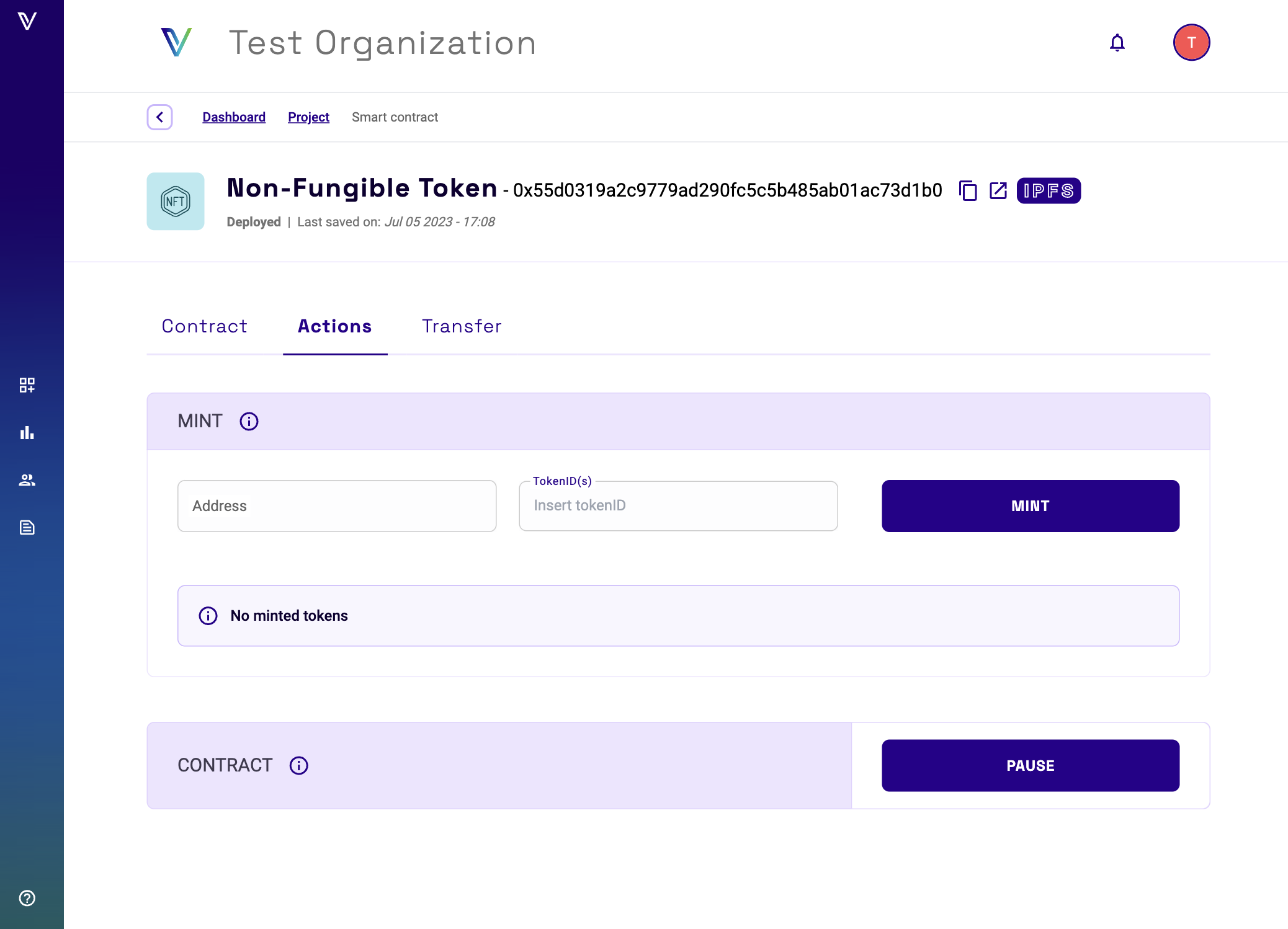Open contract in external explorer
Screen dimensions: 1288x929
pyautogui.click(x=998, y=191)
